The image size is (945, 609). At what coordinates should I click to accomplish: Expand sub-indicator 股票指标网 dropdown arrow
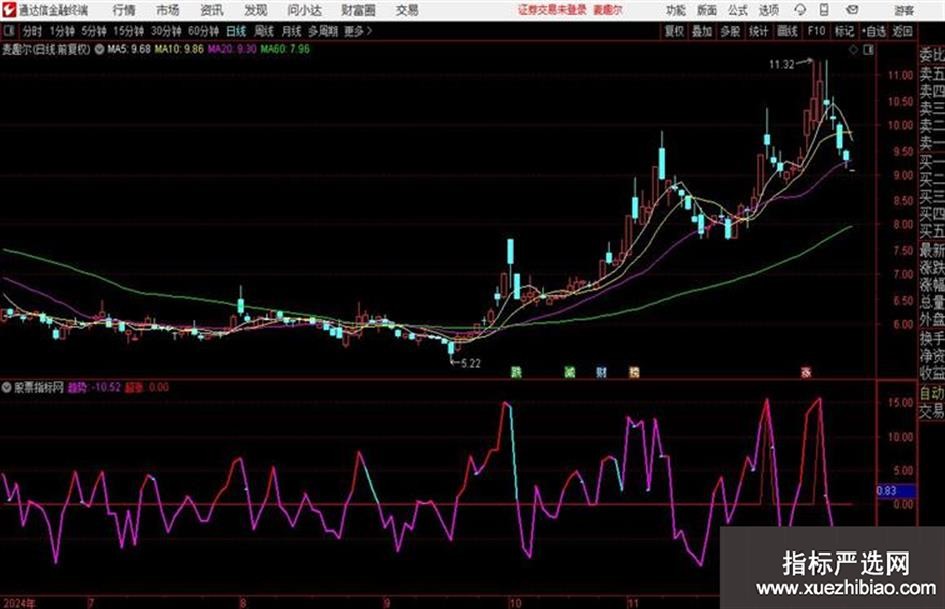pos(7,387)
